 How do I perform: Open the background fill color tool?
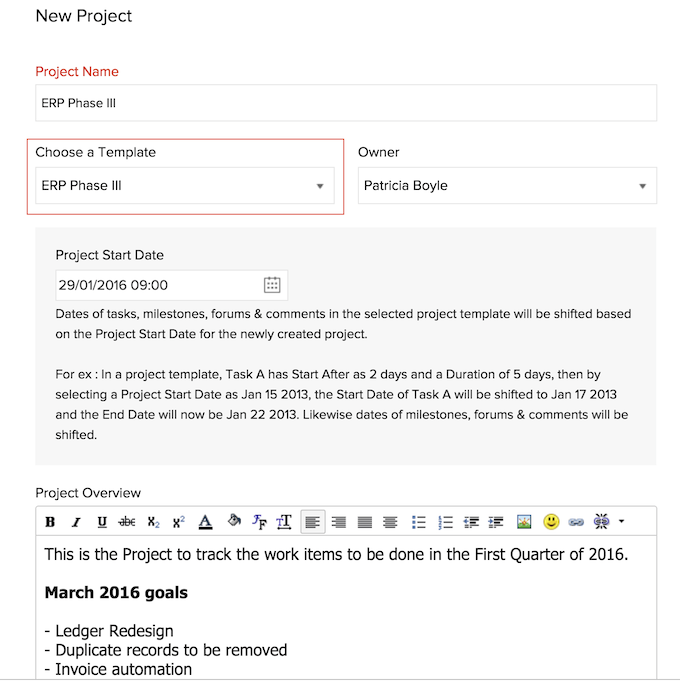coord(234,520)
